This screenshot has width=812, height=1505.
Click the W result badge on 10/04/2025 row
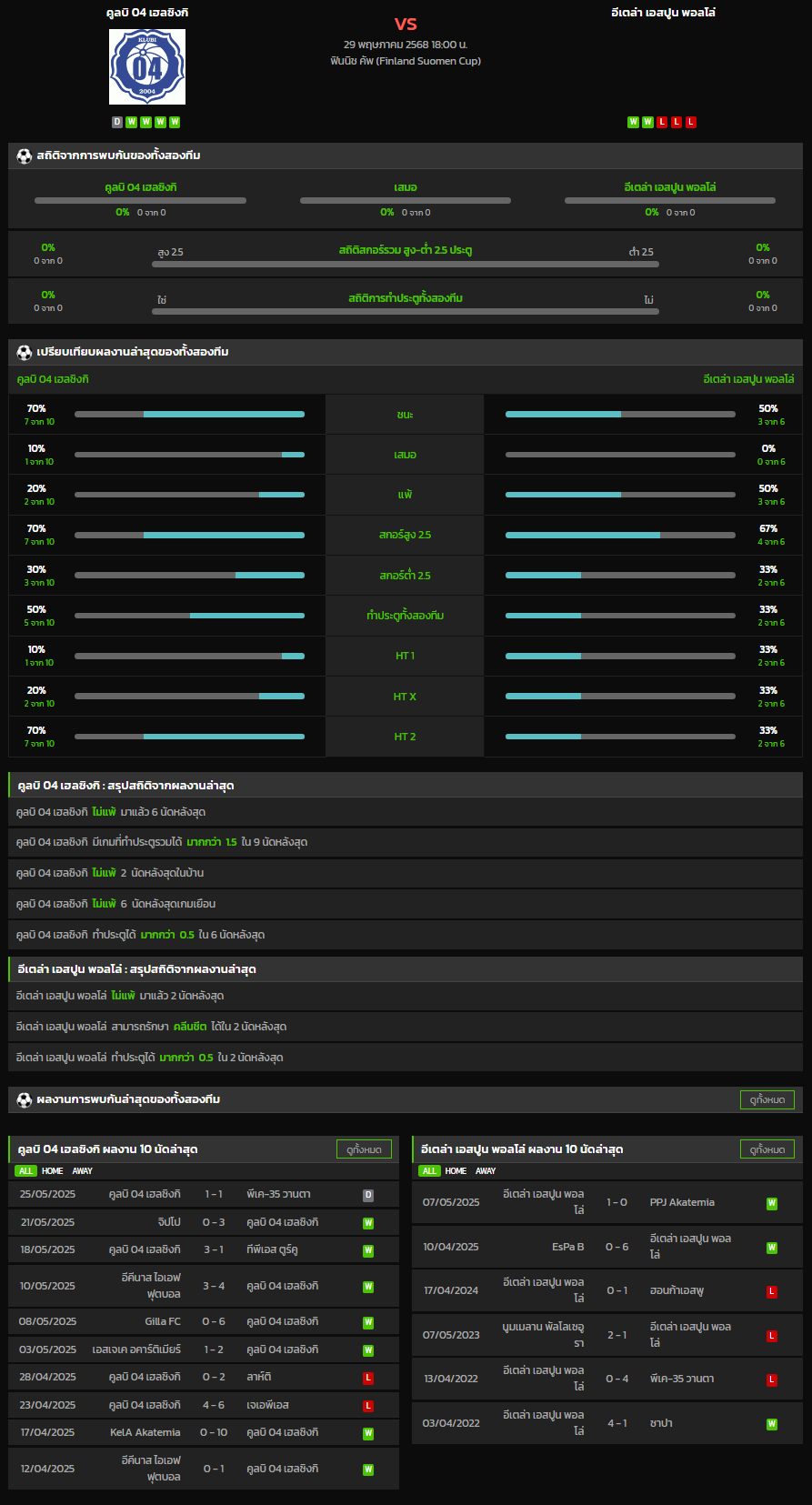pos(772,1248)
